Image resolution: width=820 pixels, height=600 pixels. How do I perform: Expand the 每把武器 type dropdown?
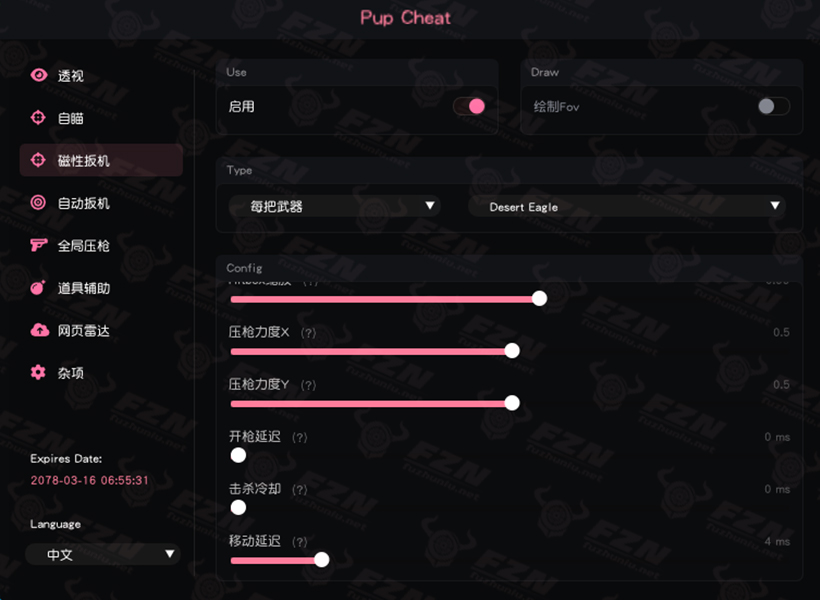click(335, 206)
